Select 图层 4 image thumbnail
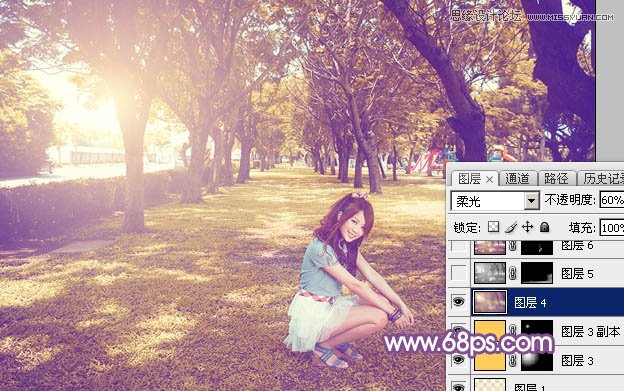624x391 pixels. pyautogui.click(x=490, y=302)
